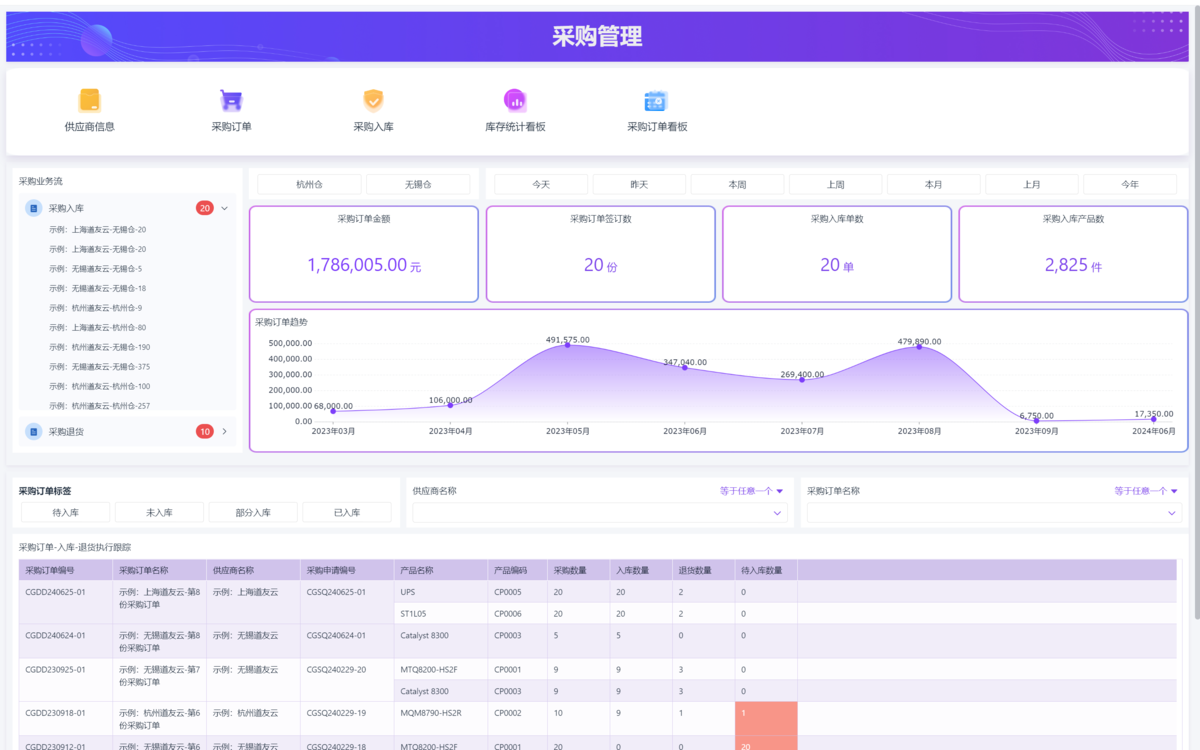Toggle the 部分入库 order tag
The width and height of the screenshot is (1200, 750).
pyautogui.click(x=253, y=512)
